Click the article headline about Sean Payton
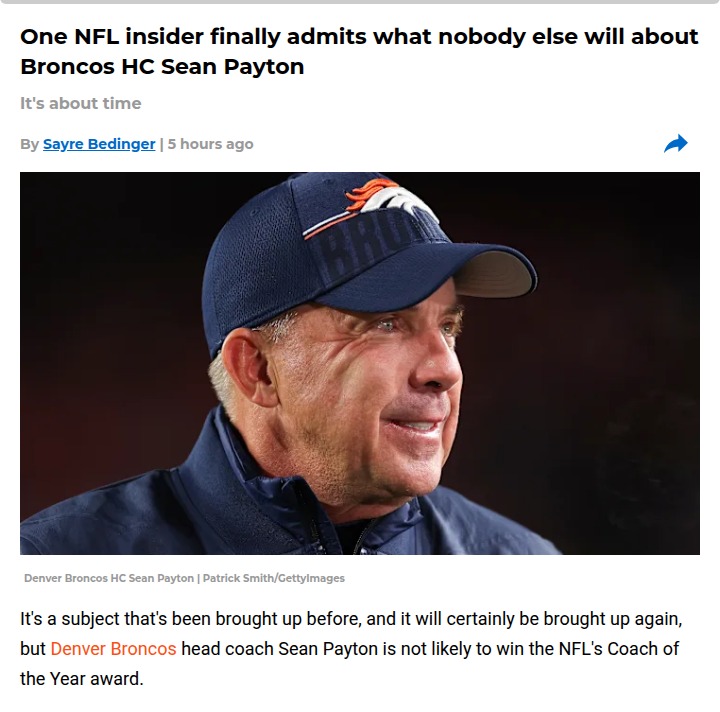Screen dimensions: 720x712 tap(359, 52)
